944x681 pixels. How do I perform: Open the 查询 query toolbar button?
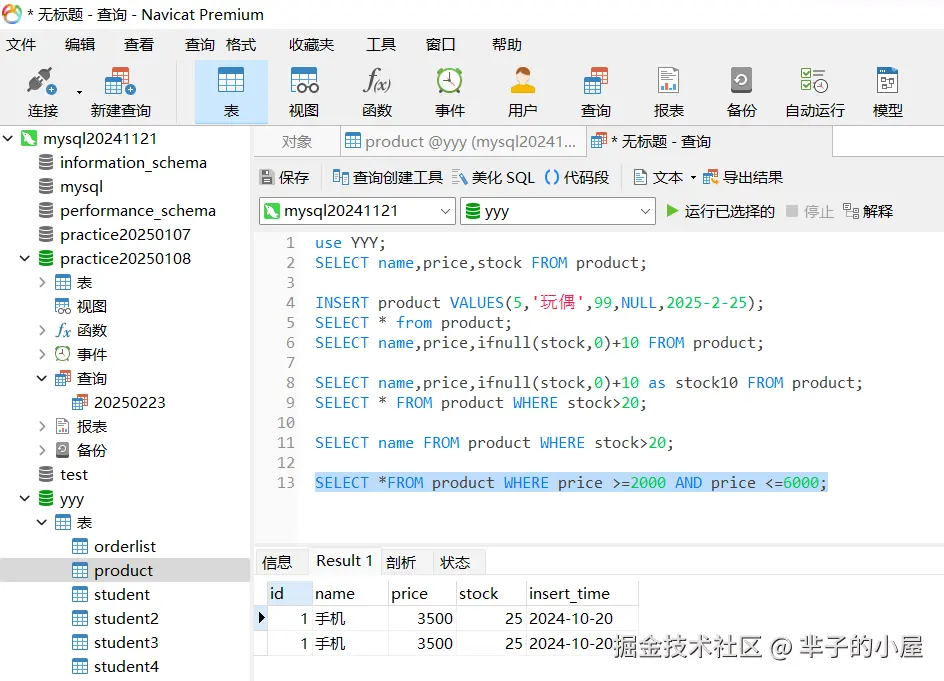(x=595, y=92)
